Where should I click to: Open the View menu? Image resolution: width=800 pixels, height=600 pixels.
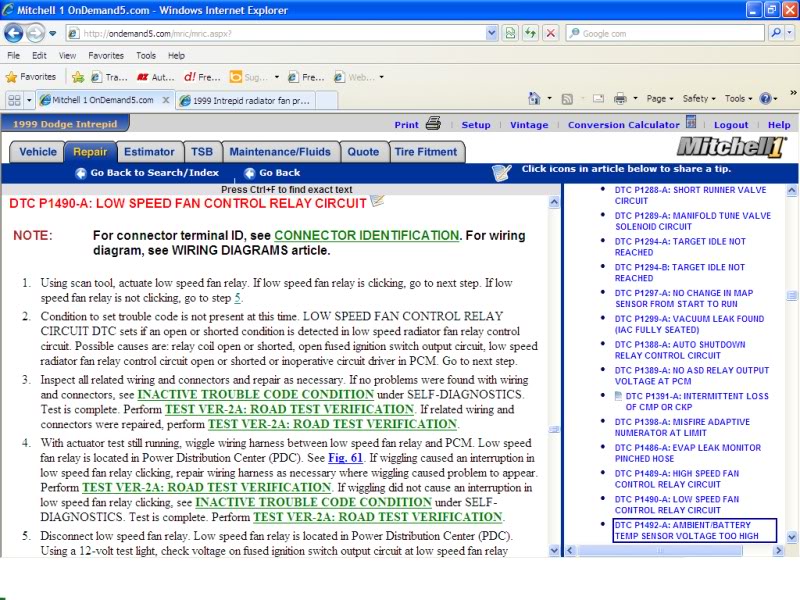pos(67,56)
